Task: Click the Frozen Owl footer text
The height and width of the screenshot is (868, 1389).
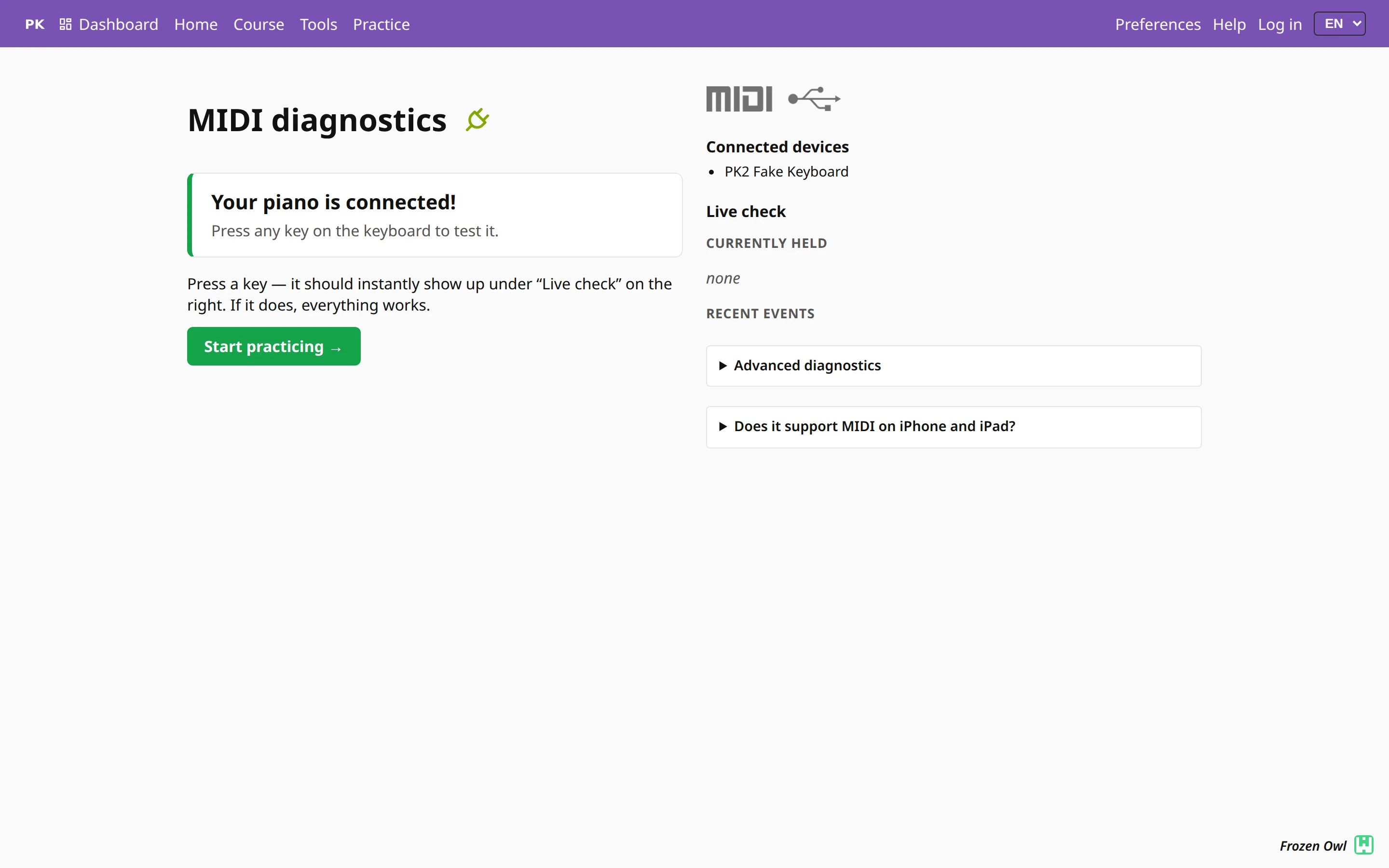Action: pyautogui.click(x=1312, y=846)
